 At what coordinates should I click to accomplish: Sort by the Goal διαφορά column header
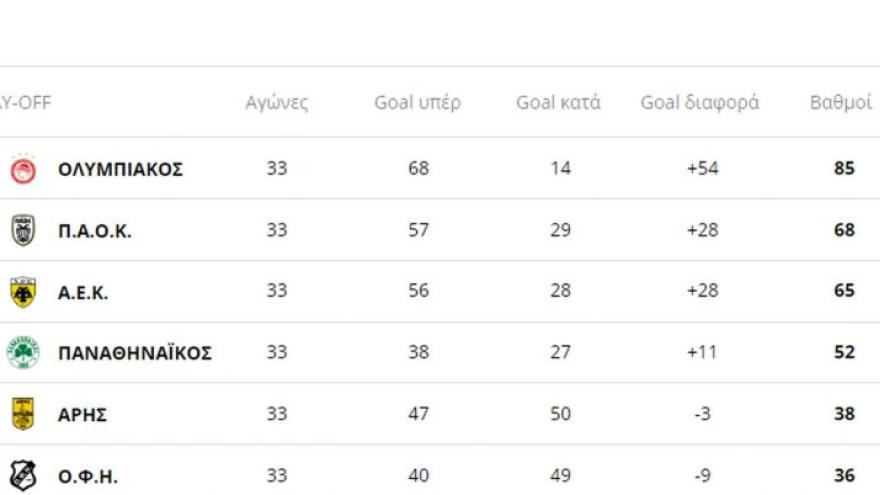coord(700,103)
